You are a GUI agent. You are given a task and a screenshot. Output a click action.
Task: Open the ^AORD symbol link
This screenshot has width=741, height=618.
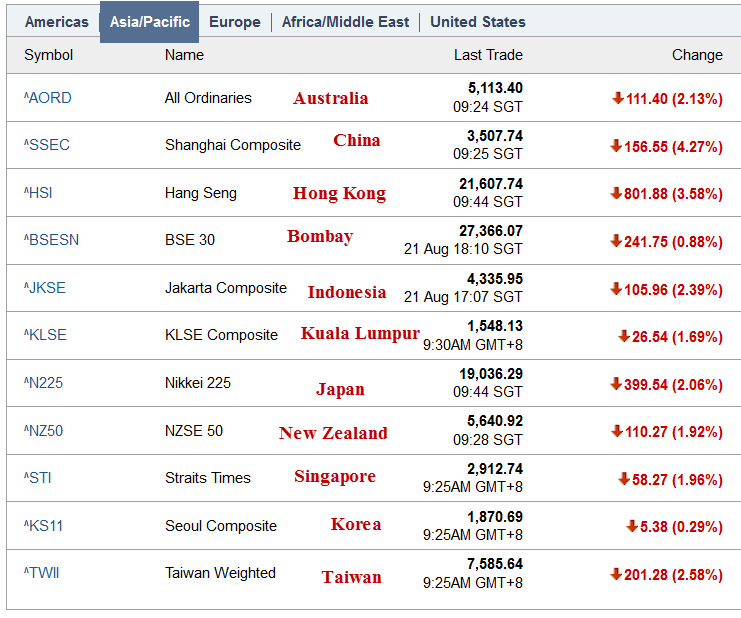(48, 98)
